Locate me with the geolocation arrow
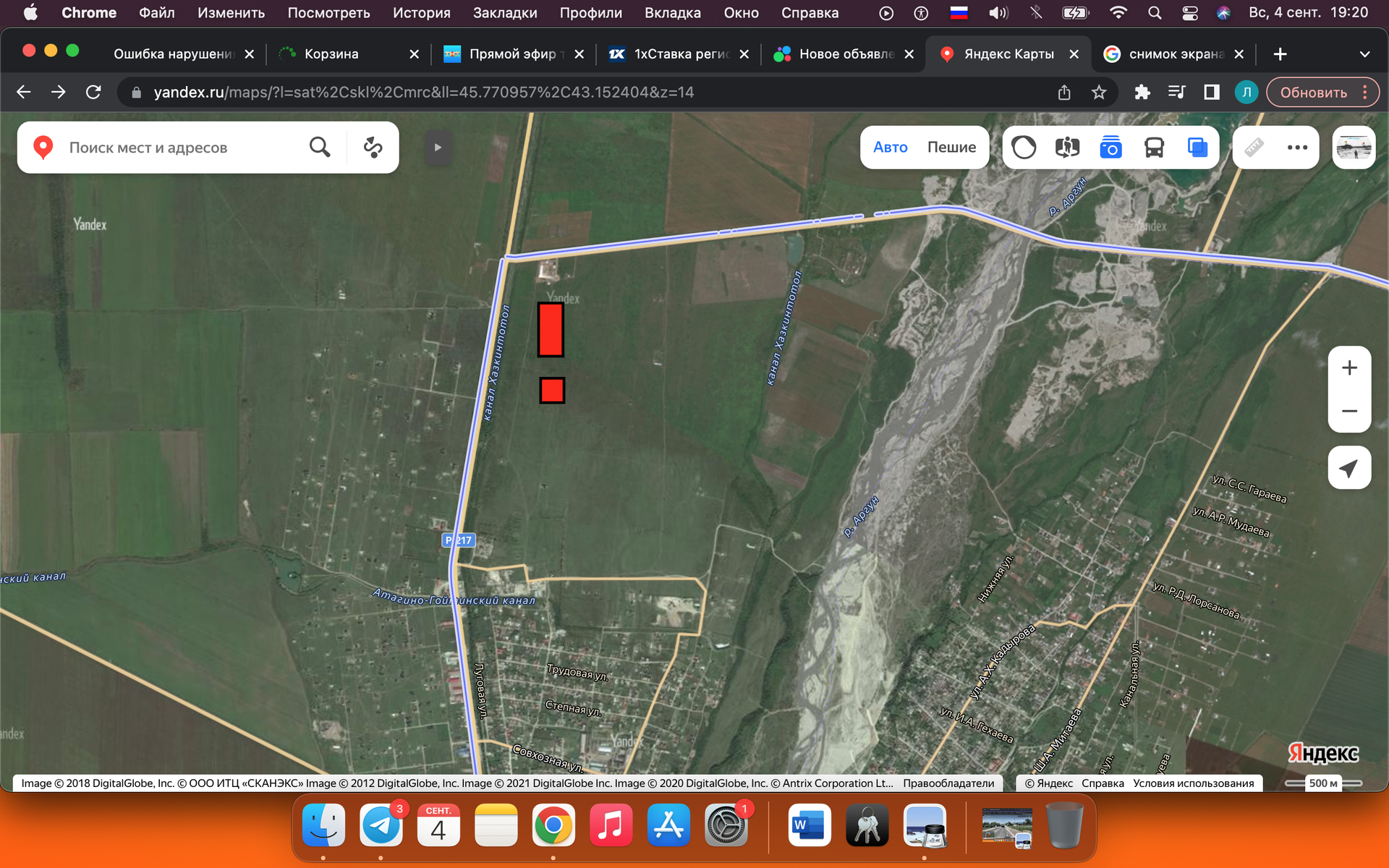Viewport: 1389px width, 868px height. (1349, 468)
